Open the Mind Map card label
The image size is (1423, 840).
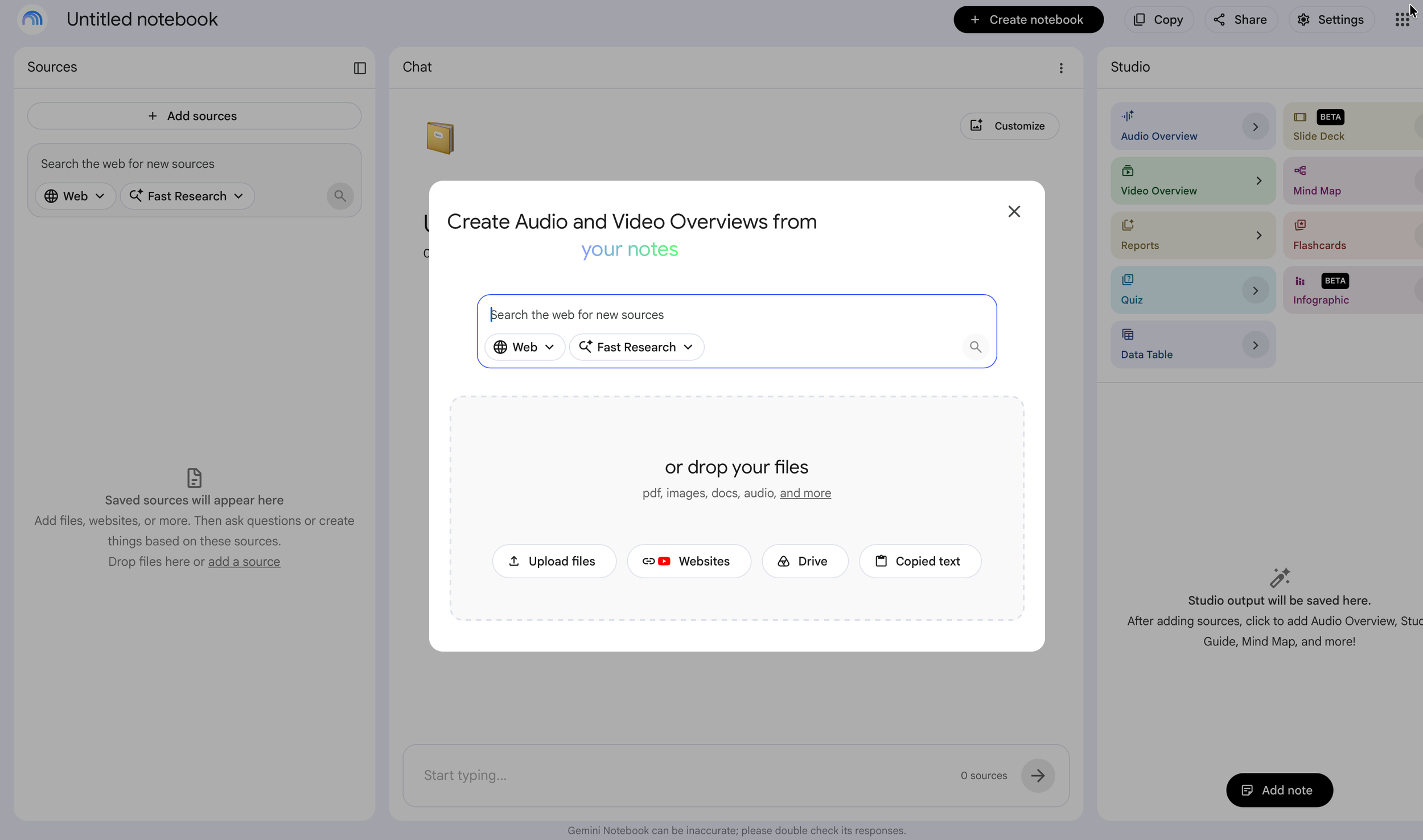1317,191
